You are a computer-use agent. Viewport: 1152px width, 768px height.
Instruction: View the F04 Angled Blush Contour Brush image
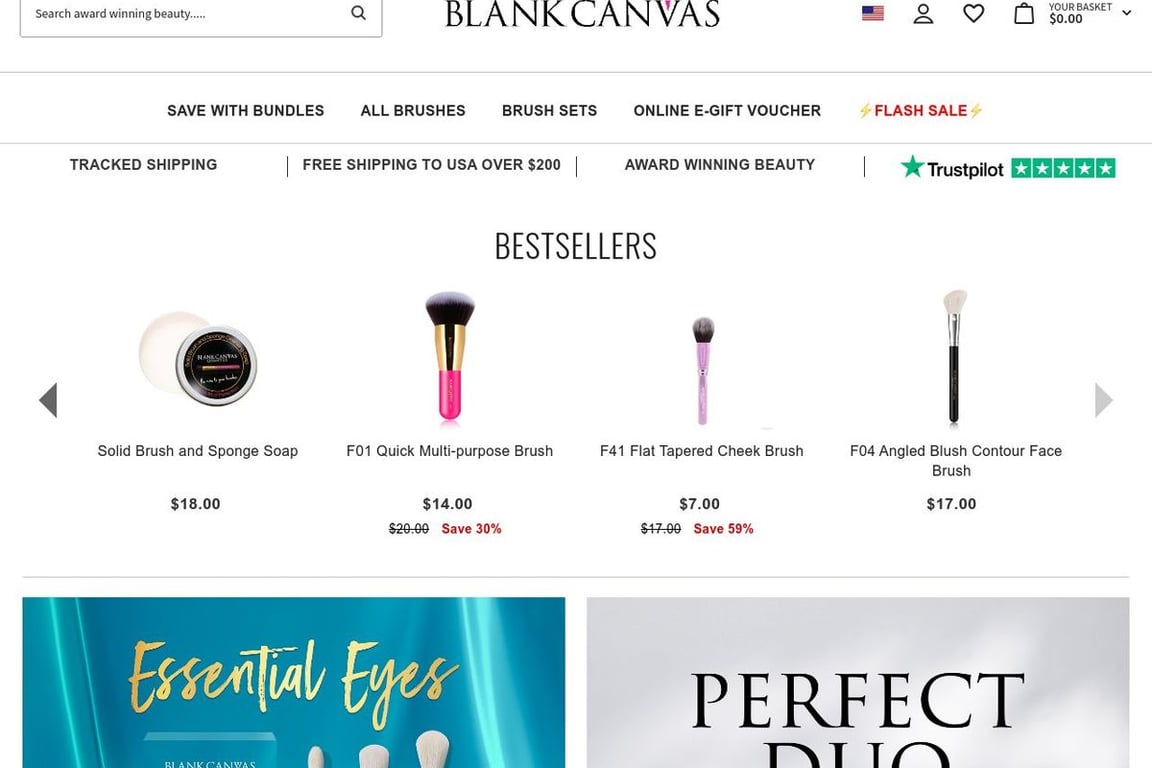954,358
